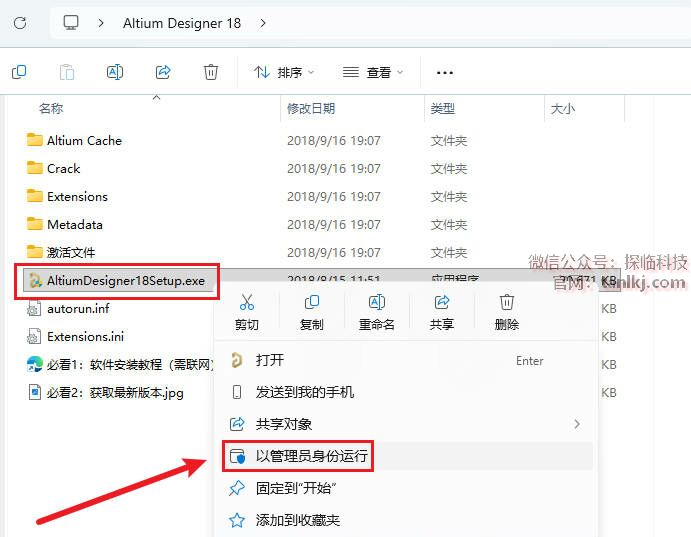Select the 激活文件 folder
This screenshot has width=691, height=537.
point(71,252)
